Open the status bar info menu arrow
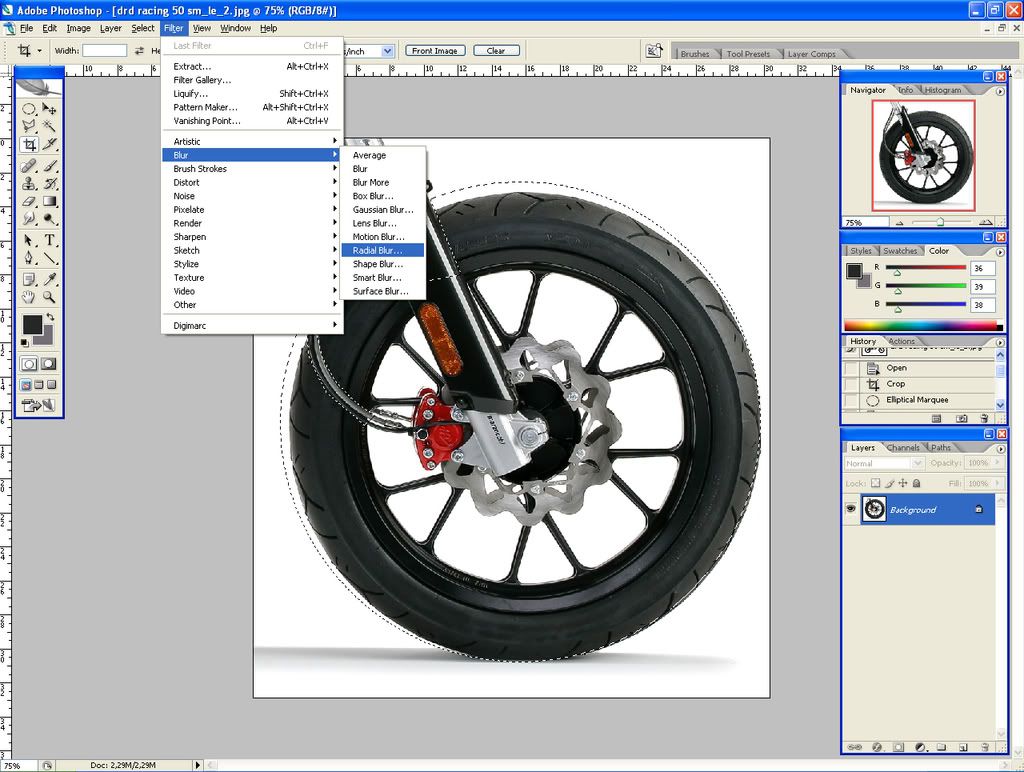This screenshot has height=772, width=1024. [198, 765]
